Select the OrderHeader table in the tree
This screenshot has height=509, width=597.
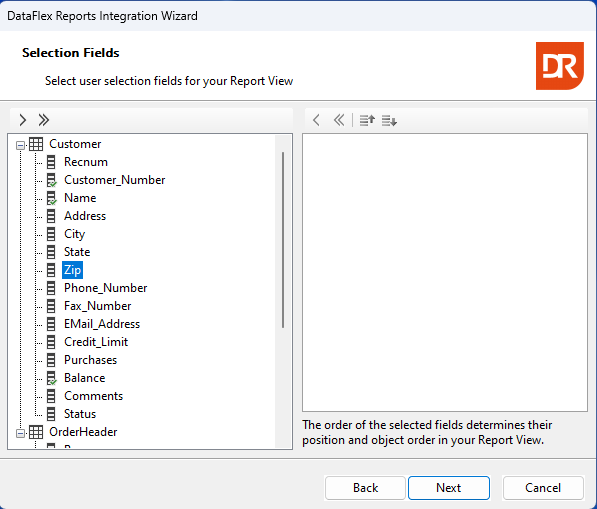pos(83,432)
